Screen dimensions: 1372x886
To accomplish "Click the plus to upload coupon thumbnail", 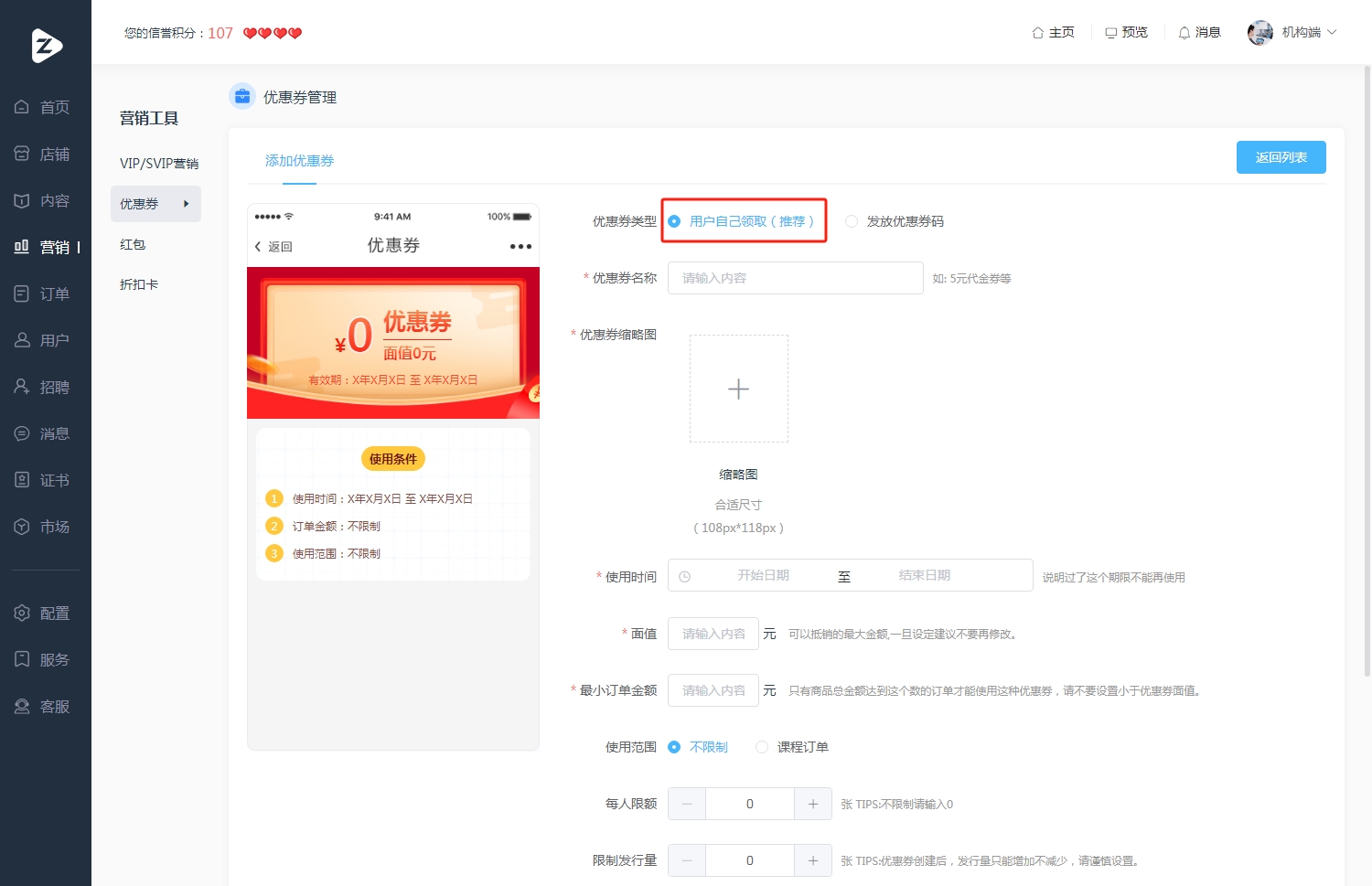I will pyautogui.click(x=739, y=389).
